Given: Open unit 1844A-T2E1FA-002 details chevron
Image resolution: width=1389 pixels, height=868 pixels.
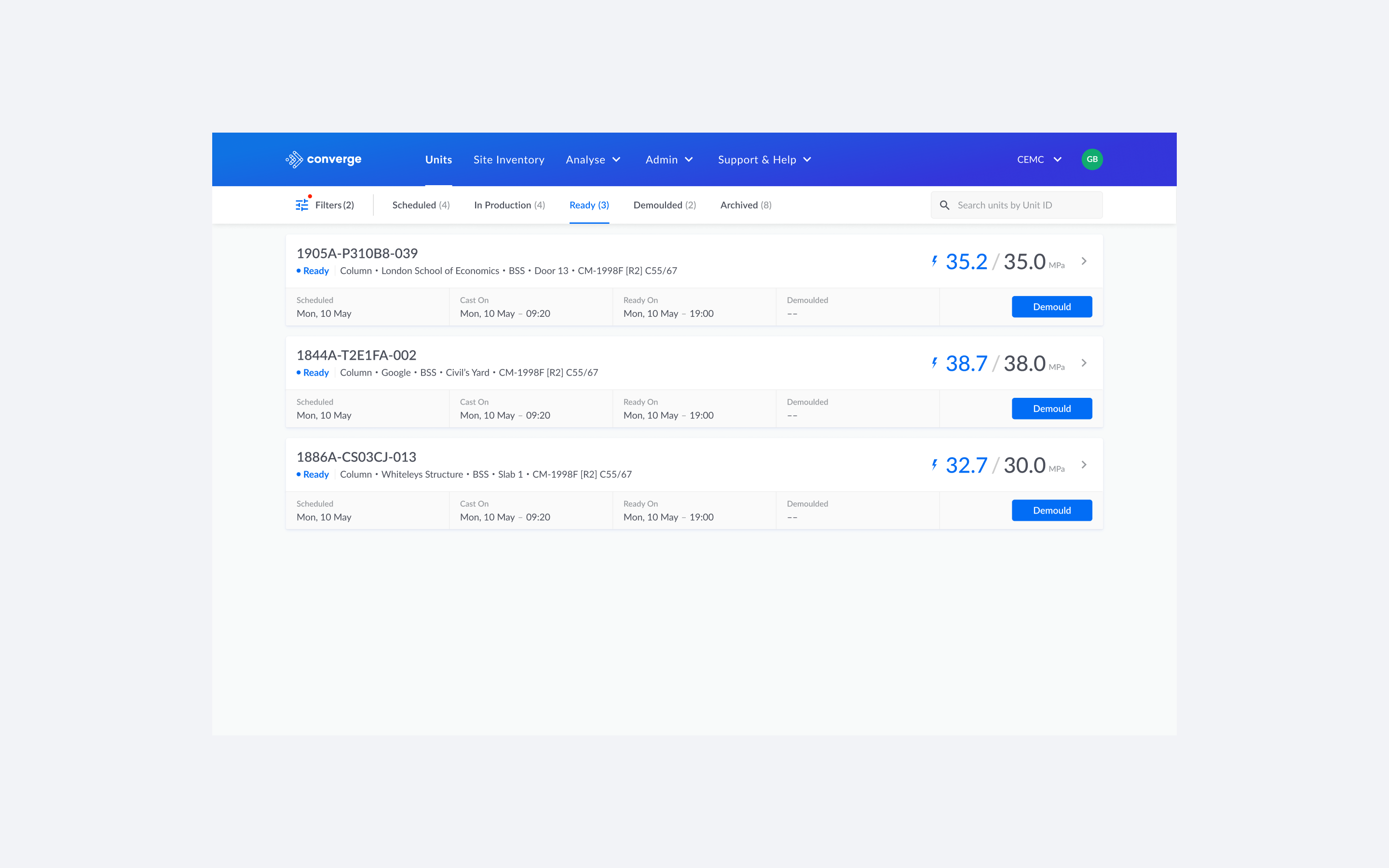Looking at the screenshot, I should point(1084,363).
